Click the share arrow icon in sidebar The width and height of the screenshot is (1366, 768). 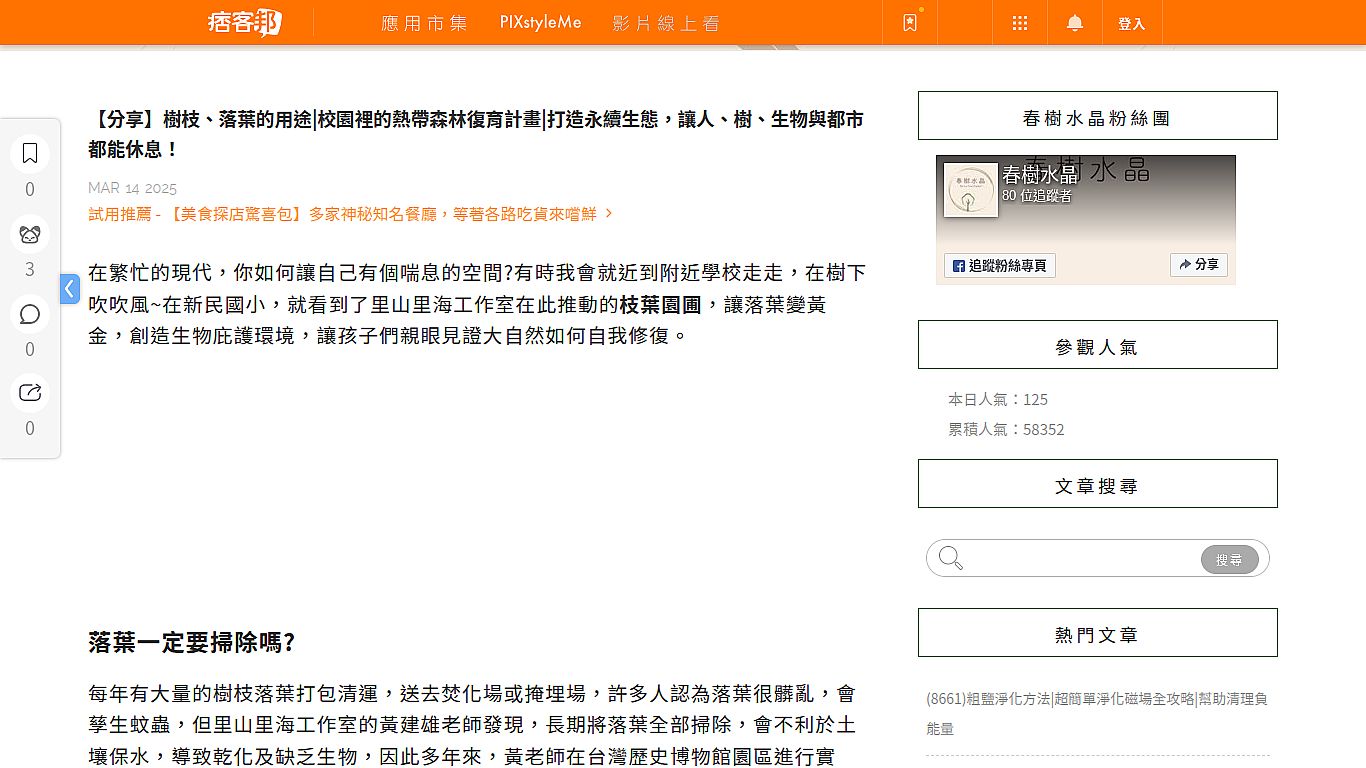[x=30, y=393]
